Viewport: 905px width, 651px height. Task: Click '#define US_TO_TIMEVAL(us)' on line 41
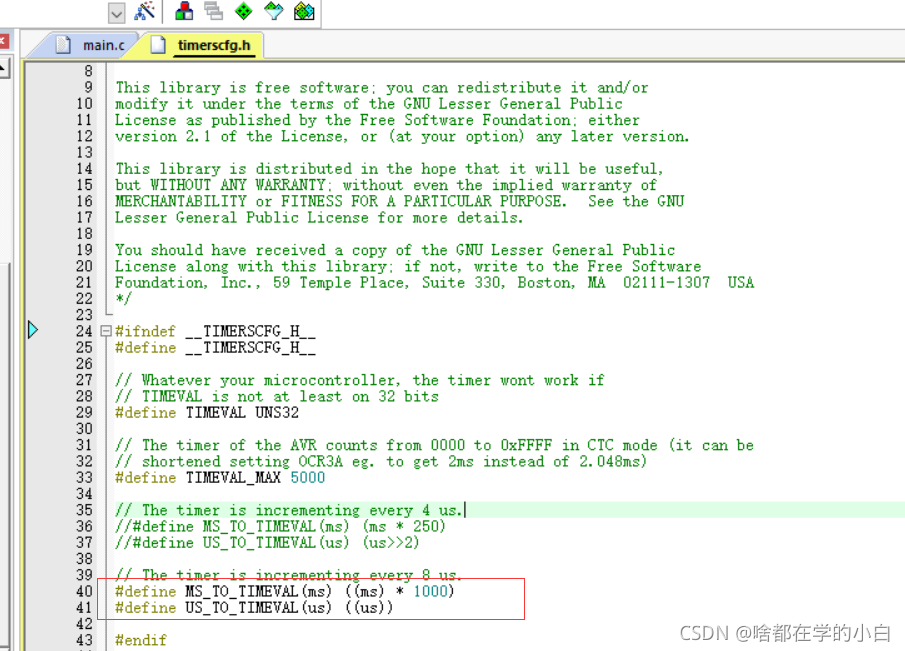tap(223, 608)
